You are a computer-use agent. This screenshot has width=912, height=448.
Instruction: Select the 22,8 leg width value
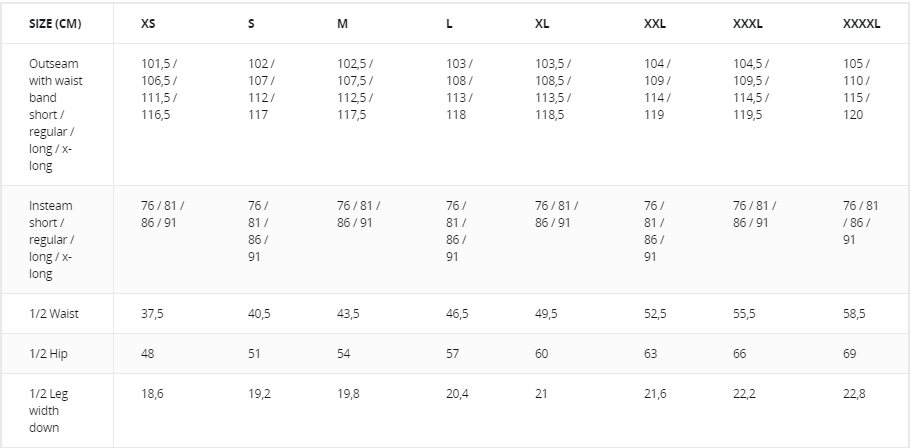[855, 394]
